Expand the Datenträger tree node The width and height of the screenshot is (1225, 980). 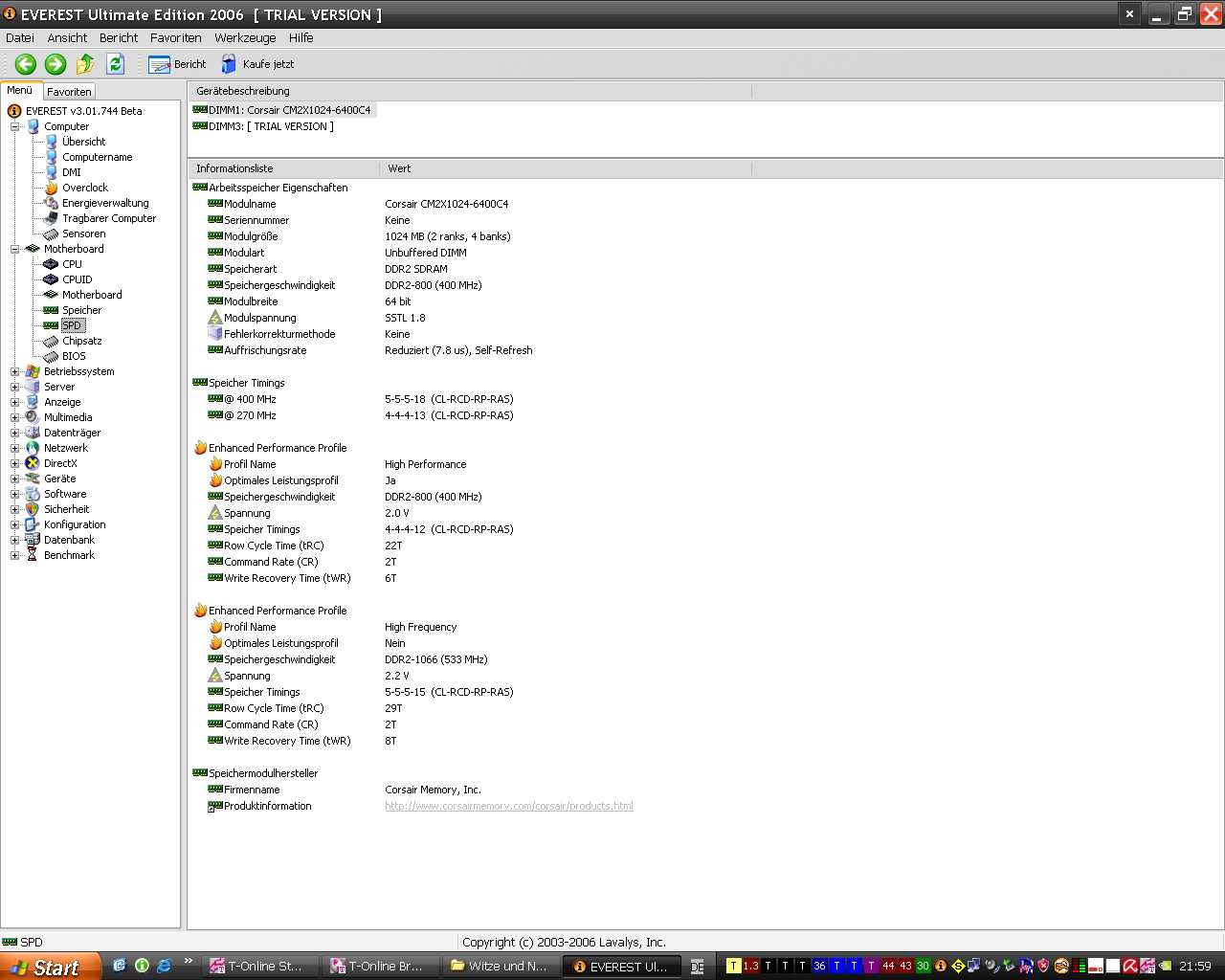(x=15, y=433)
